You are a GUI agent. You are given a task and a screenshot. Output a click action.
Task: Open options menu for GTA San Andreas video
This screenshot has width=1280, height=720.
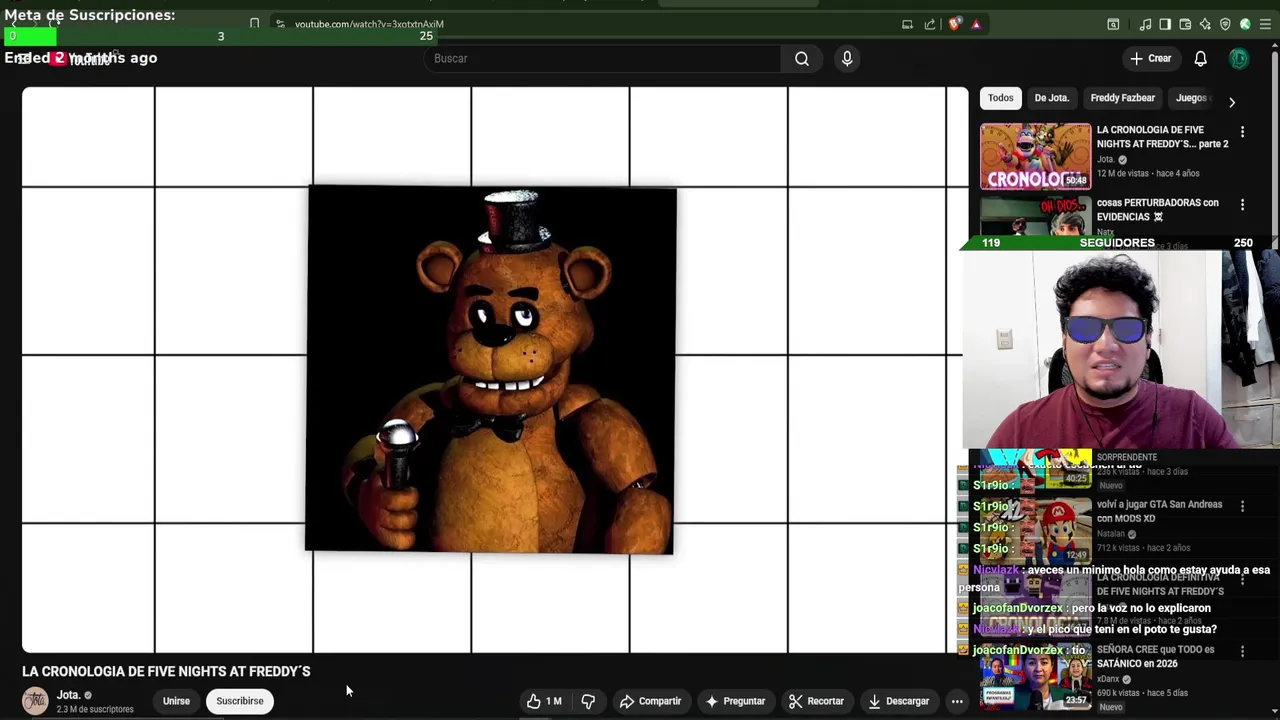tap(1242, 507)
